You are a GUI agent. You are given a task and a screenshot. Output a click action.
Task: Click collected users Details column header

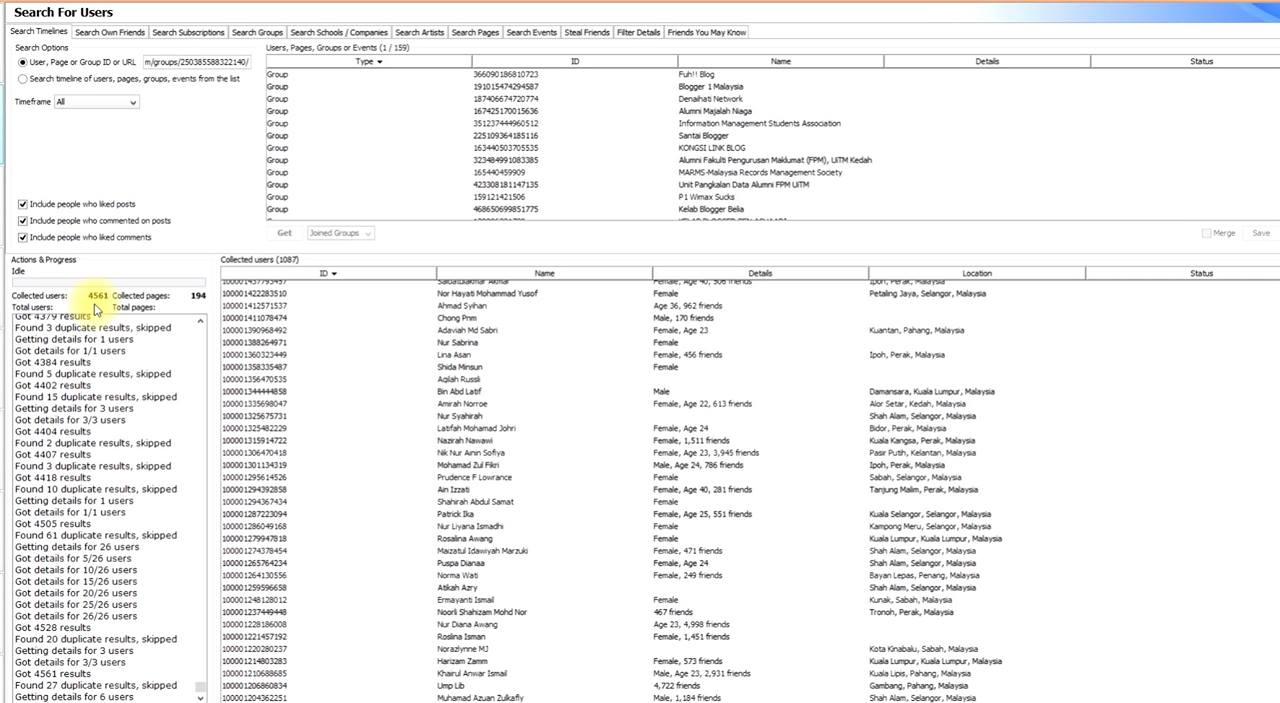tap(760, 273)
